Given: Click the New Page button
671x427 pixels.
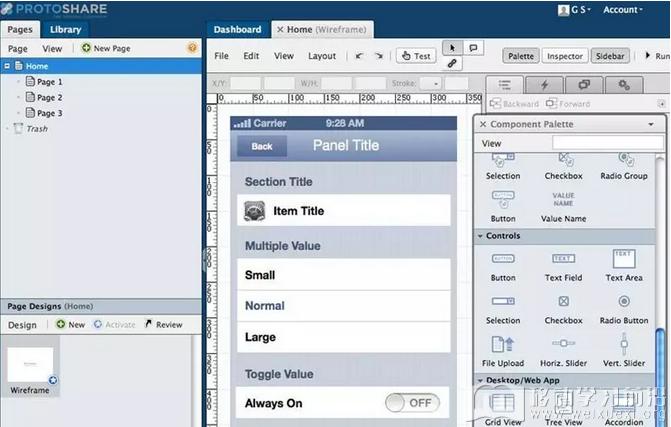Looking at the screenshot, I should (x=106, y=48).
